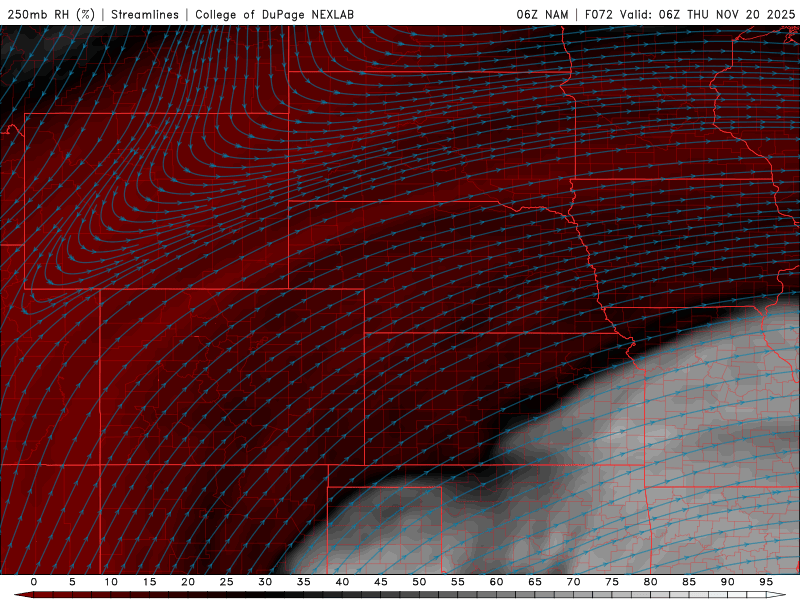Viewport: 800px width, 600px height.
Task: Select the "06Z NAM" model run label
Action: click(542, 14)
